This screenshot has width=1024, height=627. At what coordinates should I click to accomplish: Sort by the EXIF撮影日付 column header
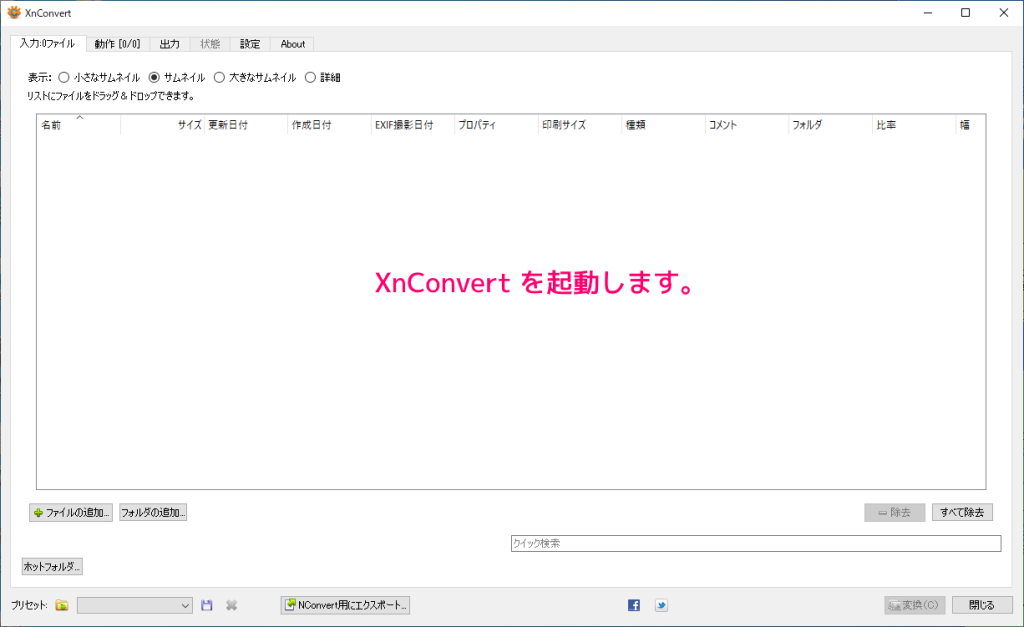point(413,125)
